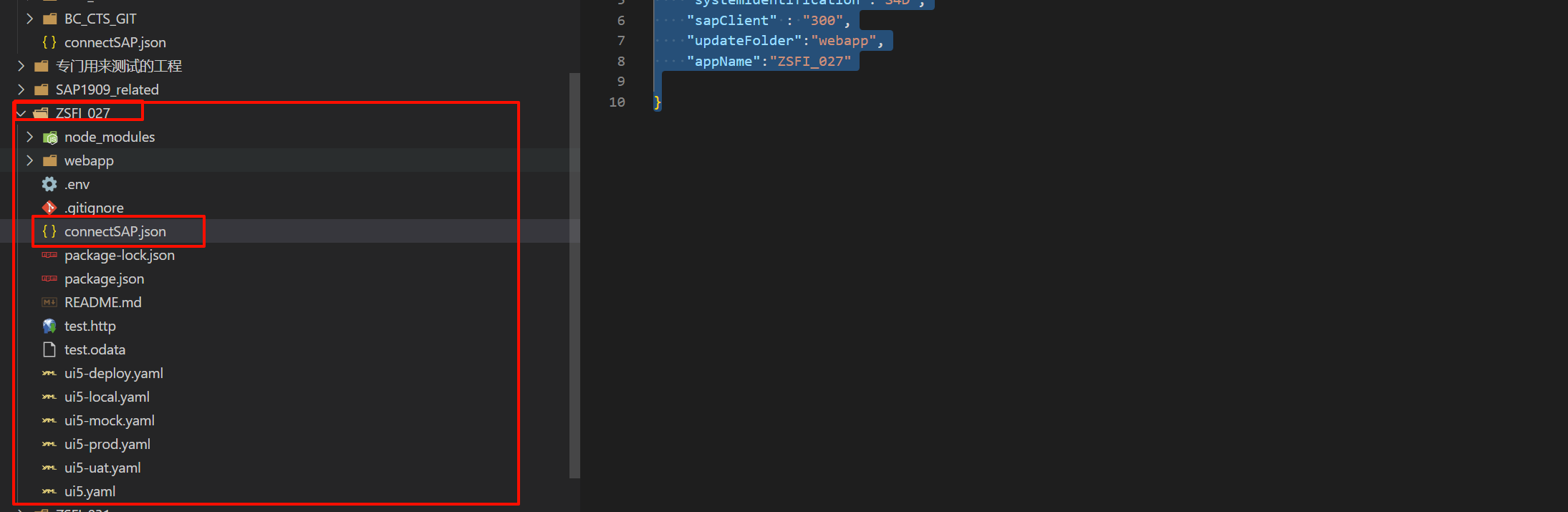Click the explorer vertical scrollbar

[574, 275]
